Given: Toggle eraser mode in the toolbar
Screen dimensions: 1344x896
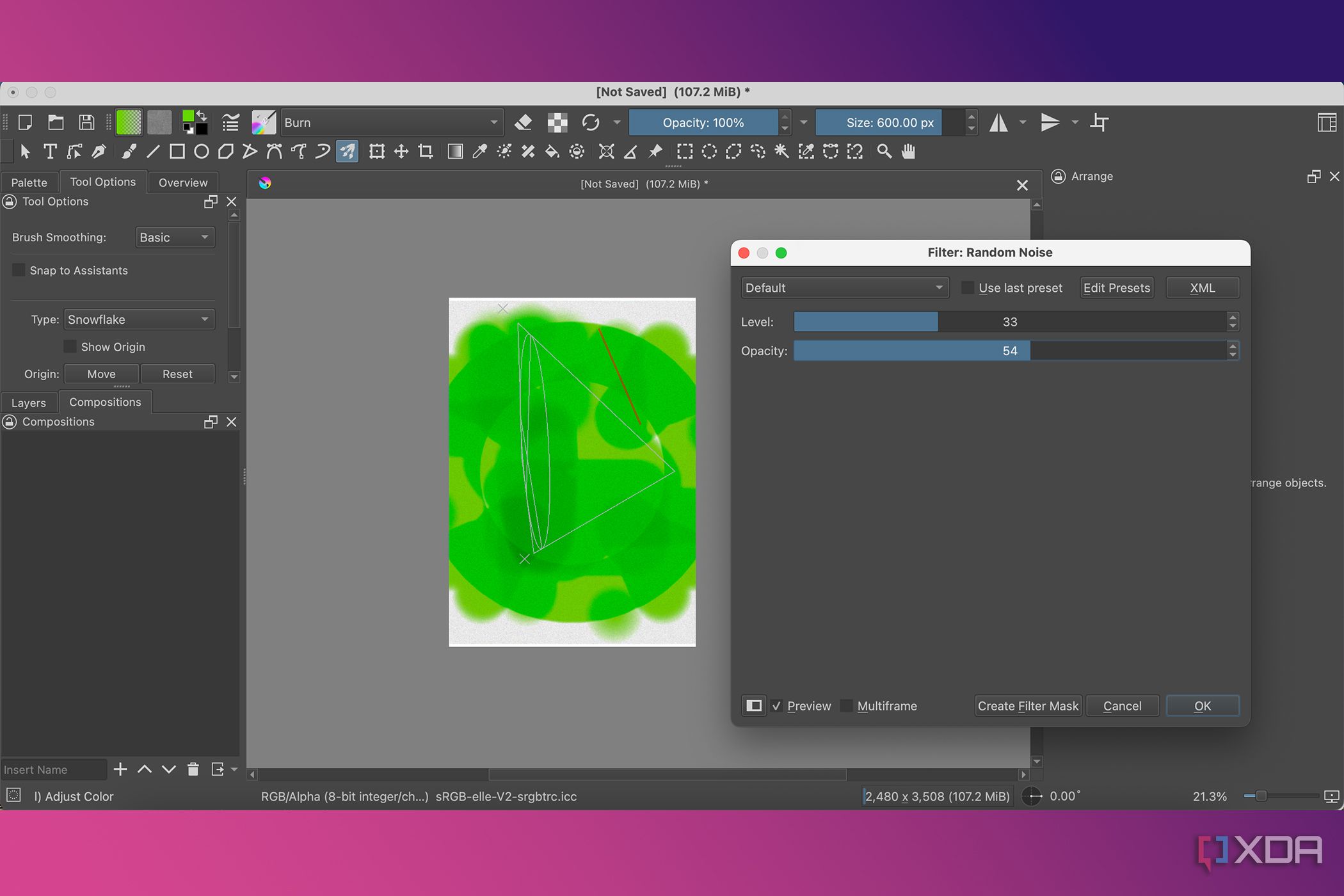Looking at the screenshot, I should point(524,122).
